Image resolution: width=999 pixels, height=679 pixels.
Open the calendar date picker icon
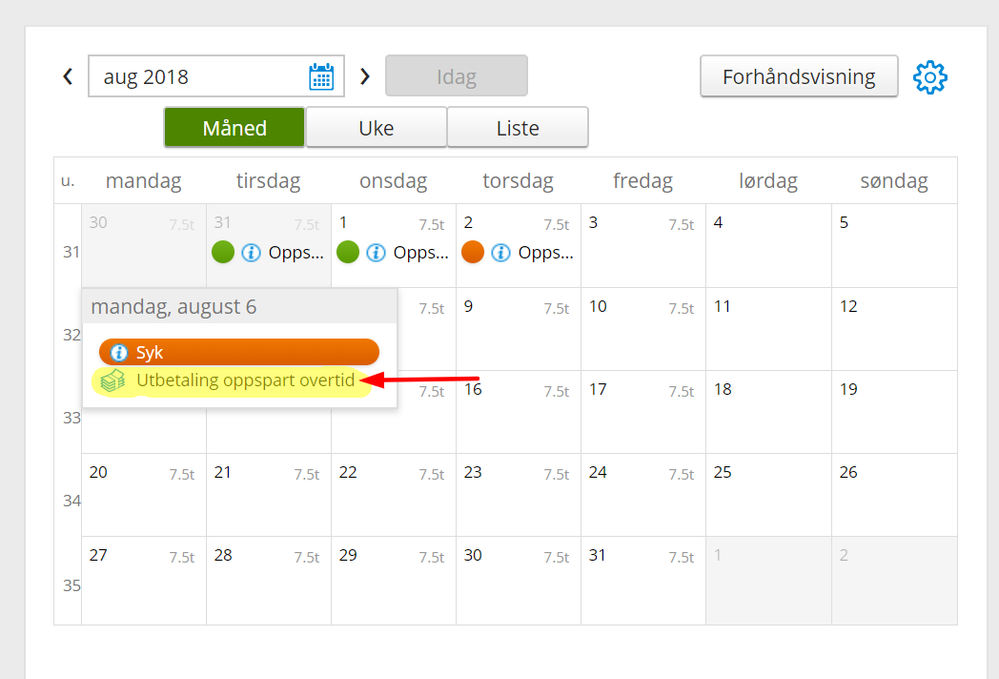coord(321,77)
